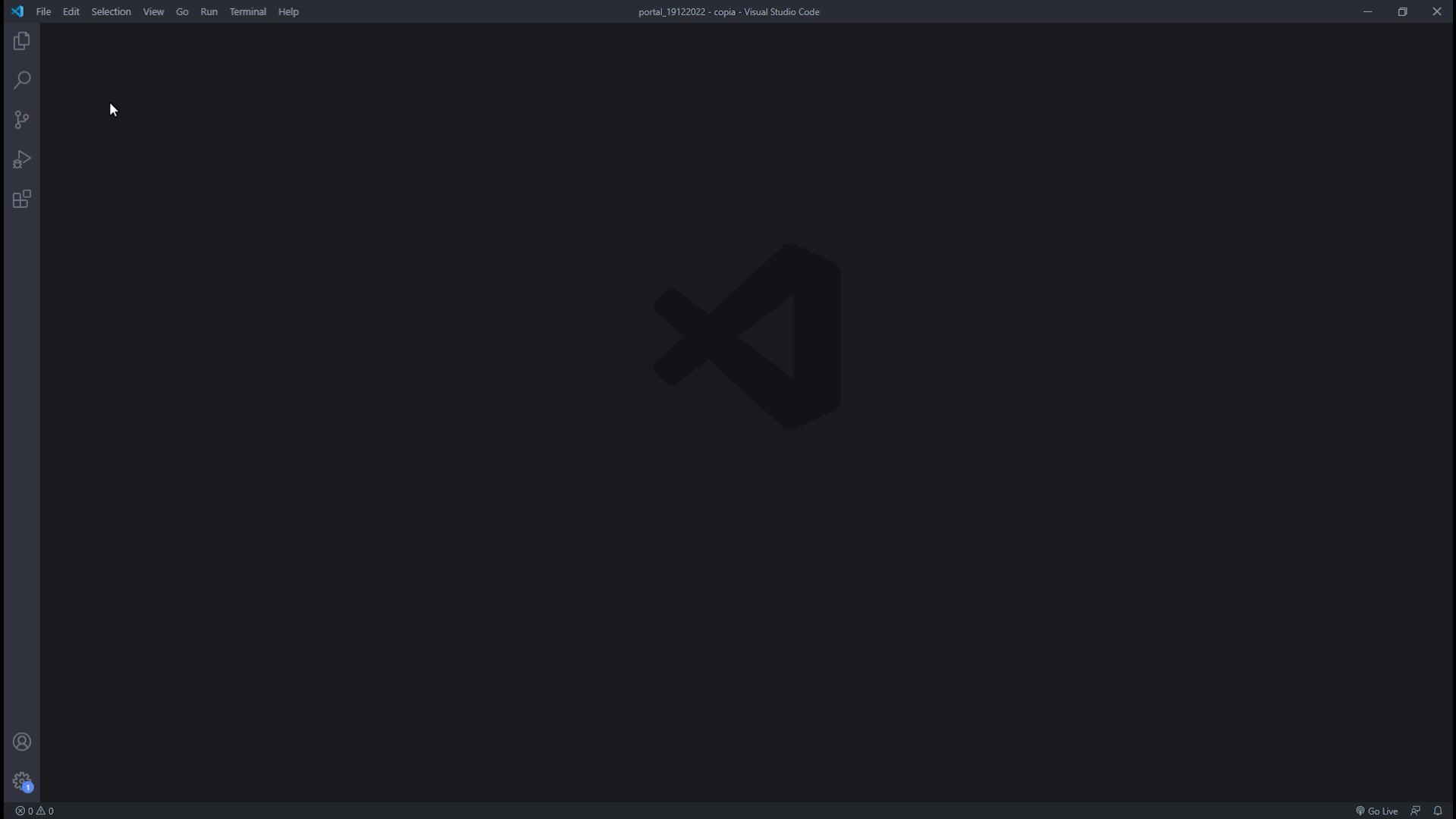Screen dimensions: 1456x819
Task: Close the Visual Studio Code window
Action: tap(1437, 11)
